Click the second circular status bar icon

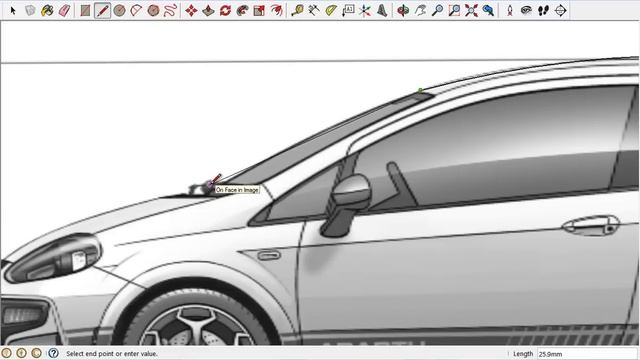coord(22,353)
